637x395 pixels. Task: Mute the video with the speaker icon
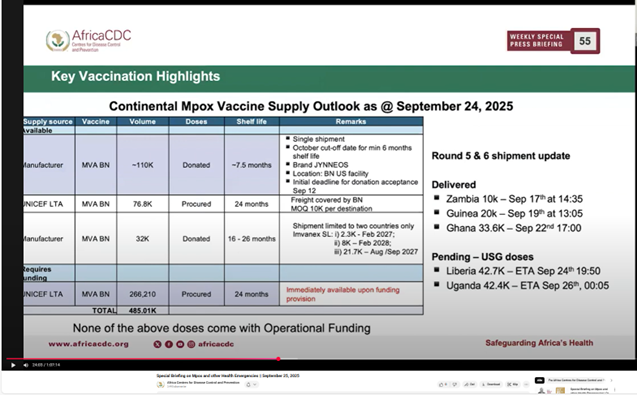(x=26, y=365)
